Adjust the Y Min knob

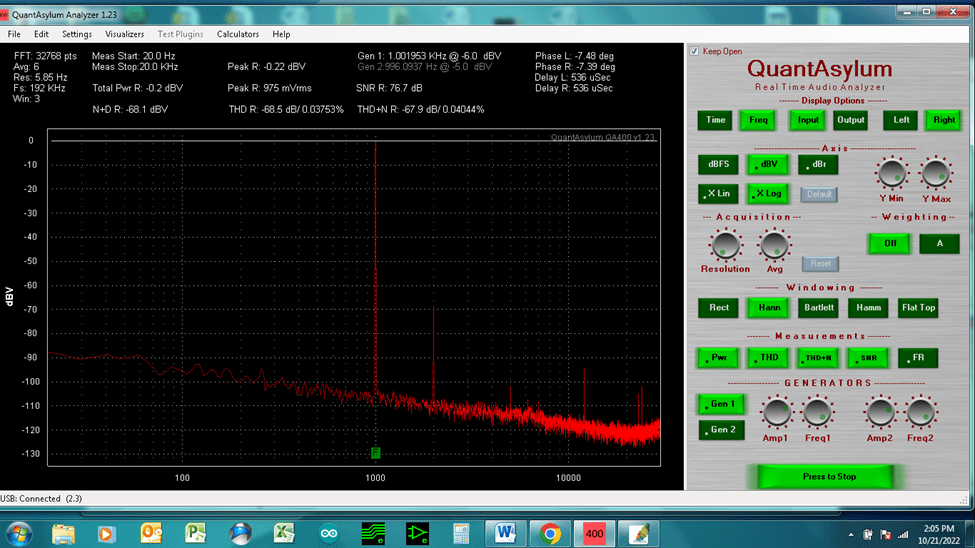pyautogui.click(x=892, y=174)
